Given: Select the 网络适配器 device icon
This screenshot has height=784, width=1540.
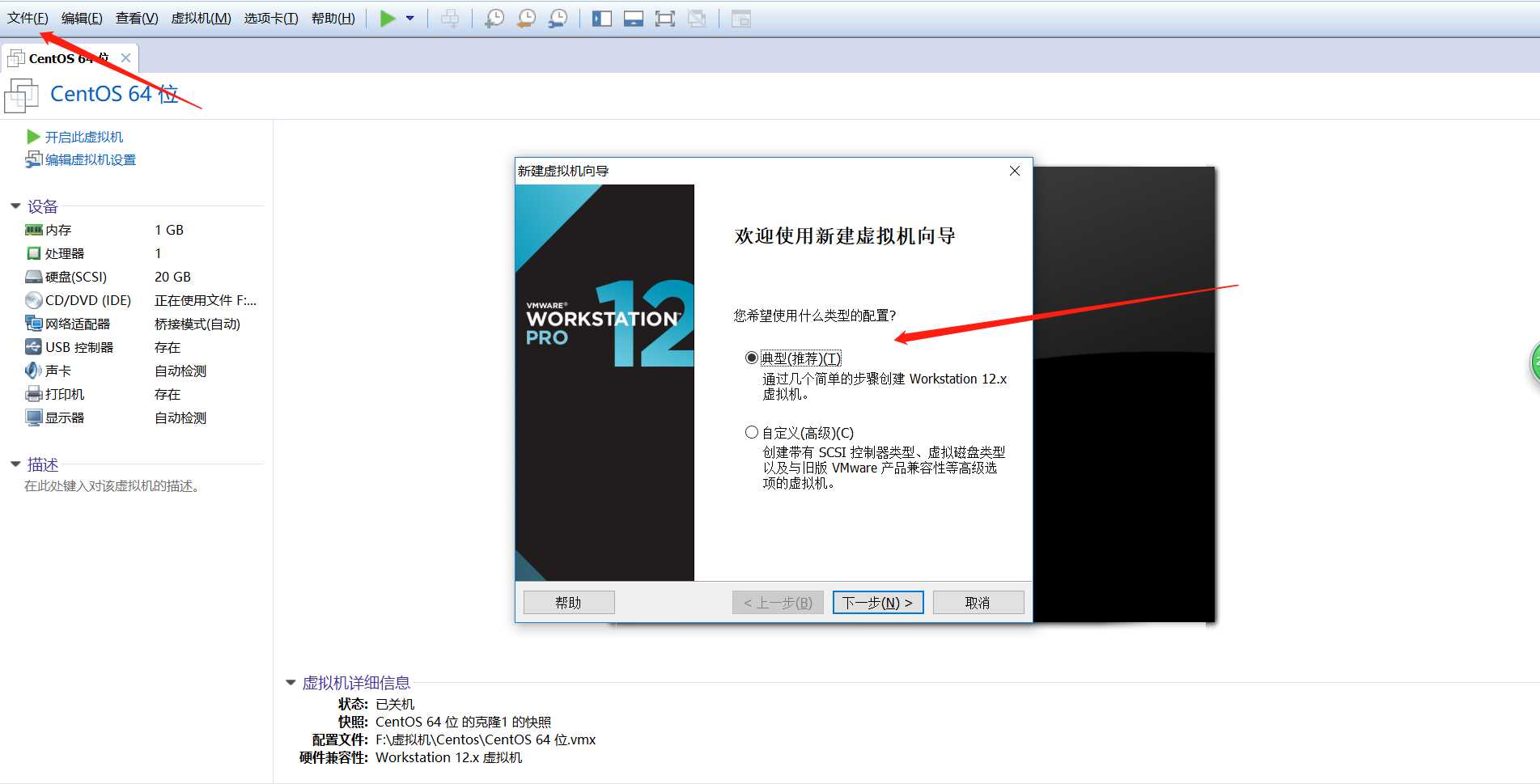Looking at the screenshot, I should (x=33, y=324).
